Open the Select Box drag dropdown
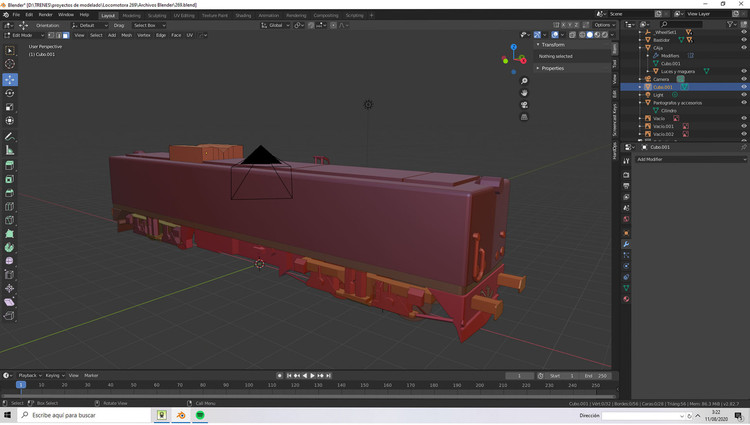This screenshot has height=425, width=750. 147,25
